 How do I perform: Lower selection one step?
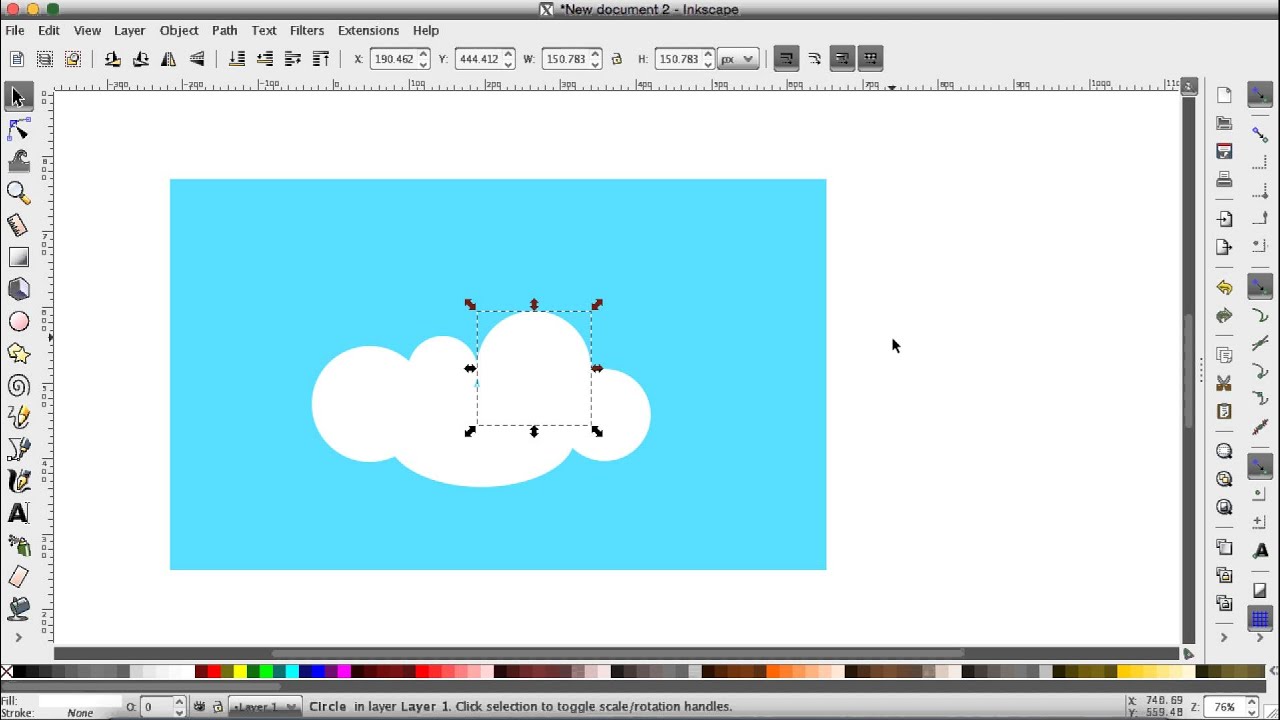(x=264, y=59)
